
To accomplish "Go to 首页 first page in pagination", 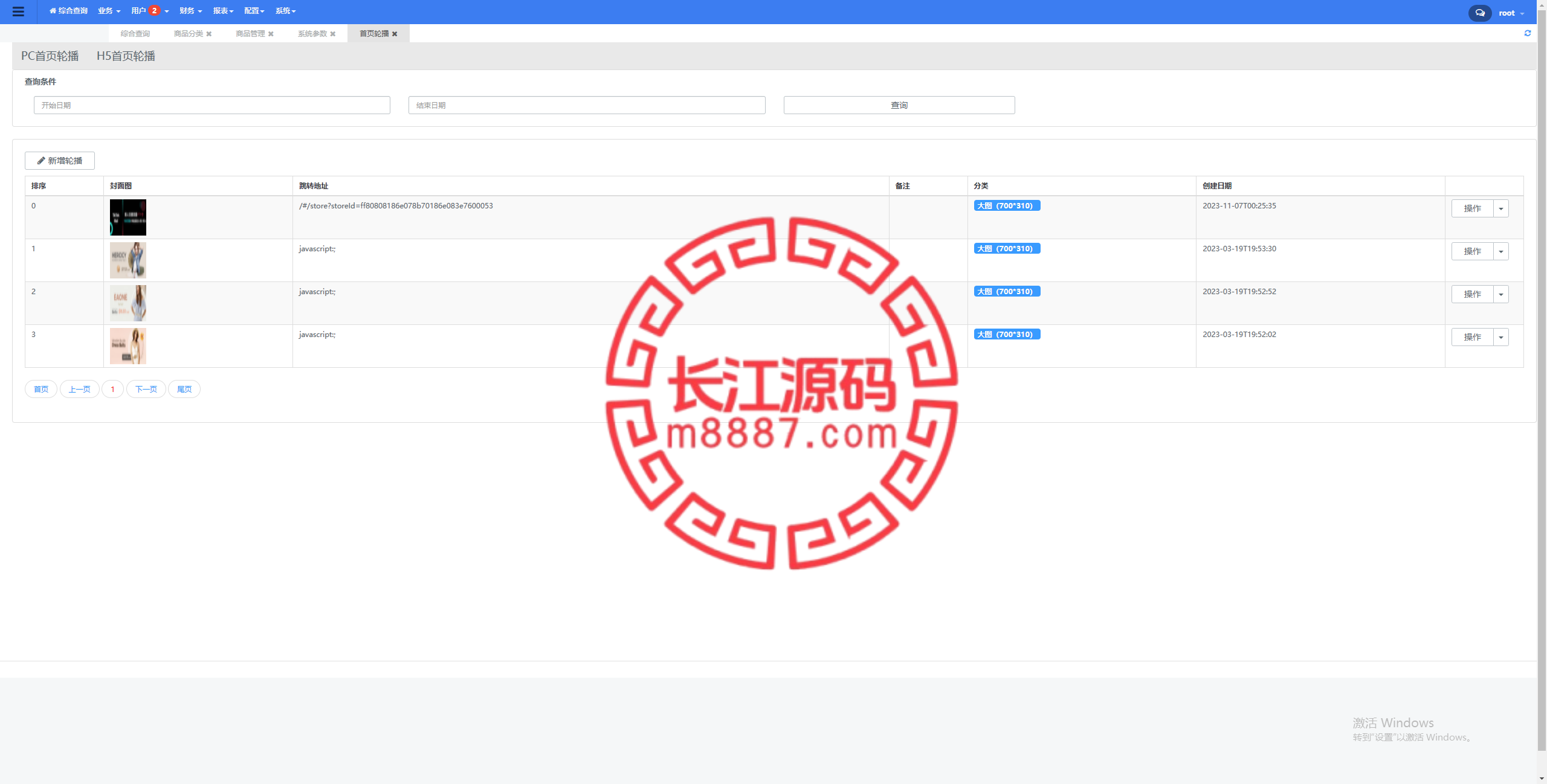I will tap(41, 389).
